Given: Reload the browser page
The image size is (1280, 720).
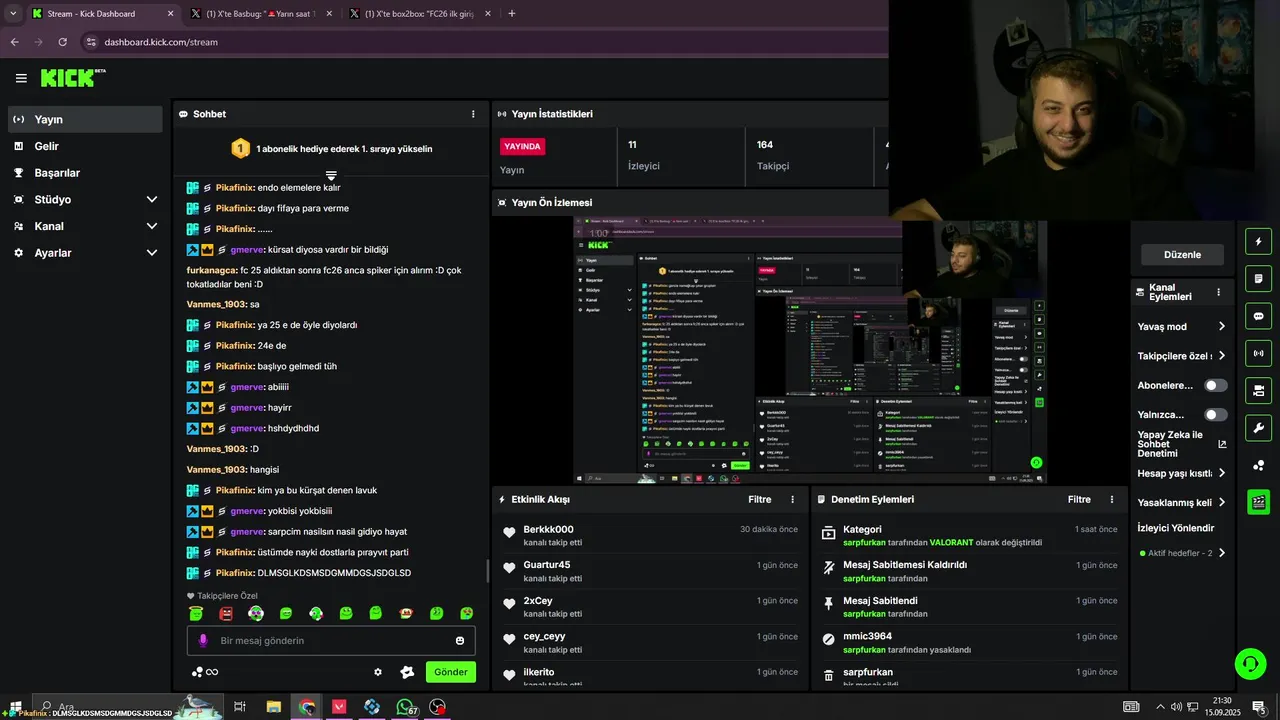Looking at the screenshot, I should point(63,42).
